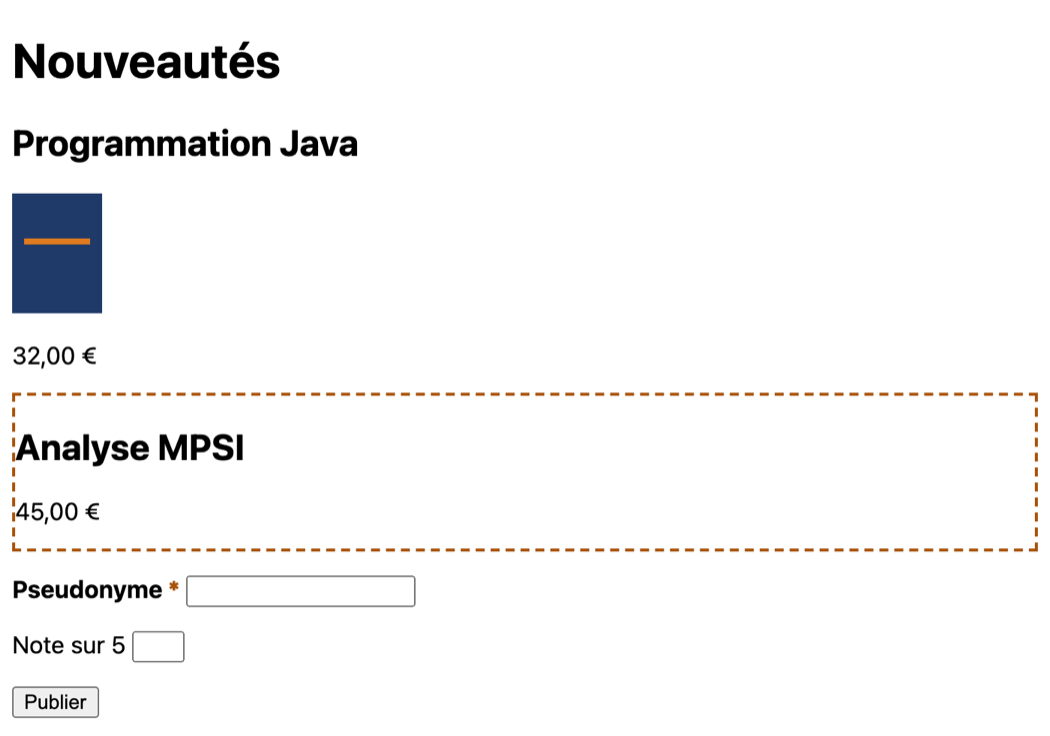Click the Note sur 5 label
The height and width of the screenshot is (736, 1050).
pyautogui.click(x=69, y=646)
